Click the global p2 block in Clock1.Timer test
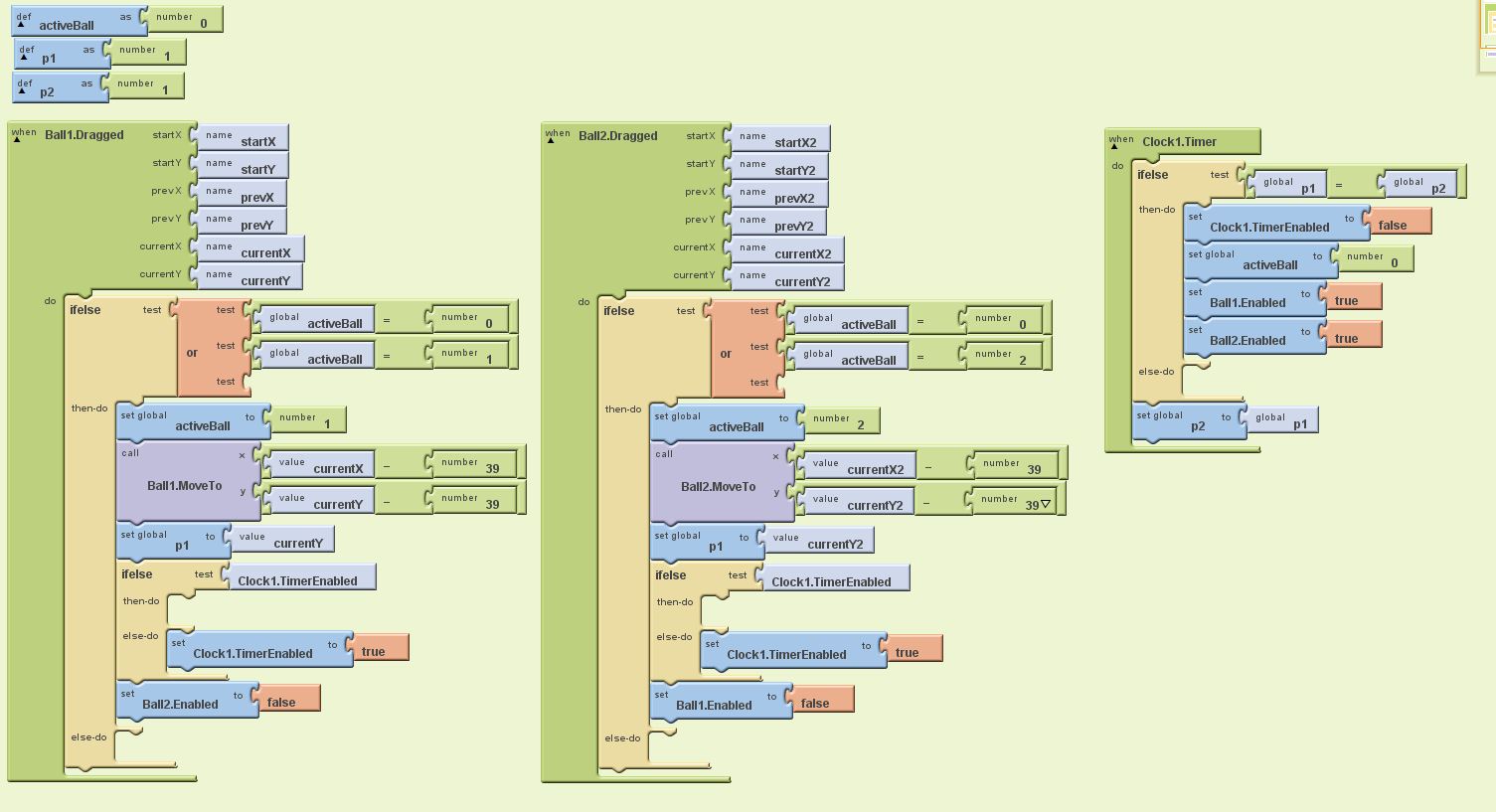This screenshot has width=1496, height=812. (1415, 185)
